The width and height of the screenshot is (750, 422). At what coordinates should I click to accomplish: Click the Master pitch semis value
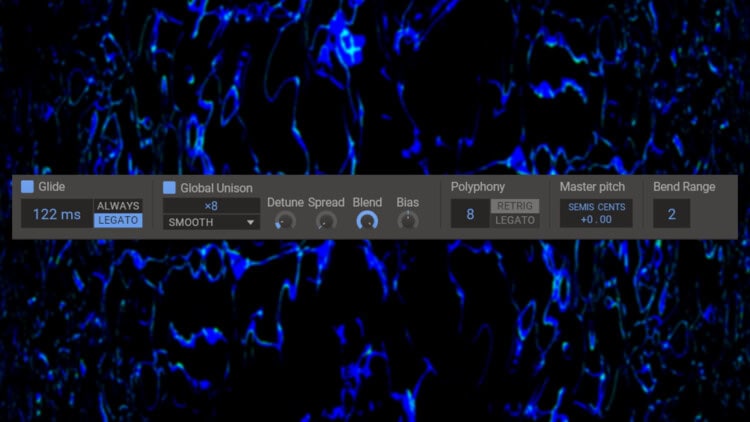586,220
